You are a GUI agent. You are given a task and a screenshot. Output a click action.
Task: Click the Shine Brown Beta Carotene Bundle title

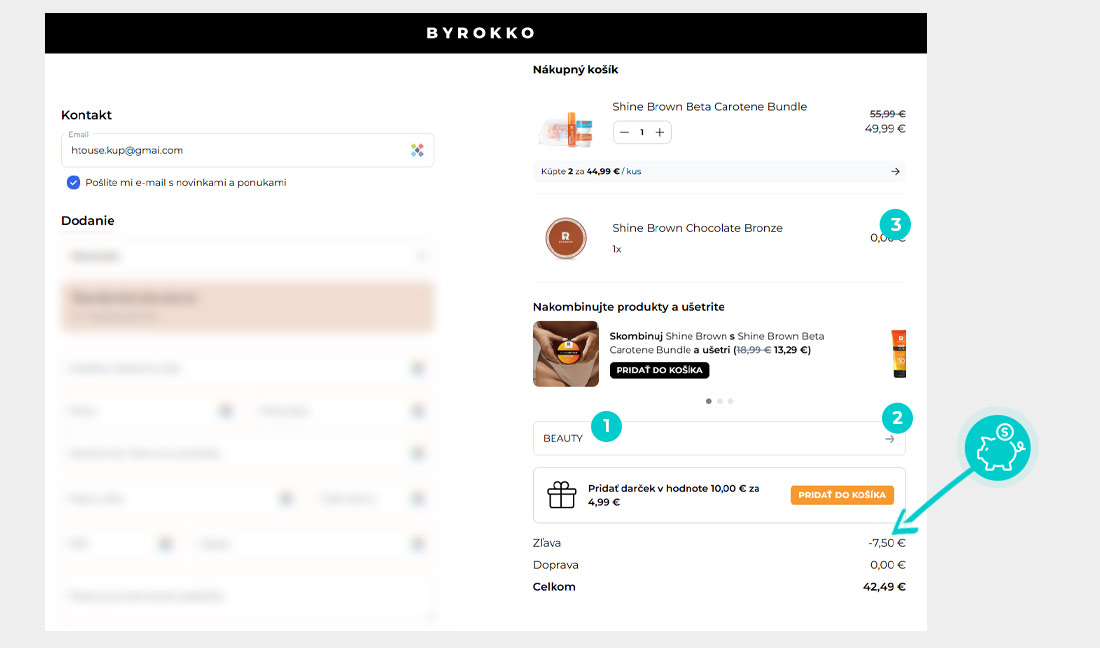(709, 107)
